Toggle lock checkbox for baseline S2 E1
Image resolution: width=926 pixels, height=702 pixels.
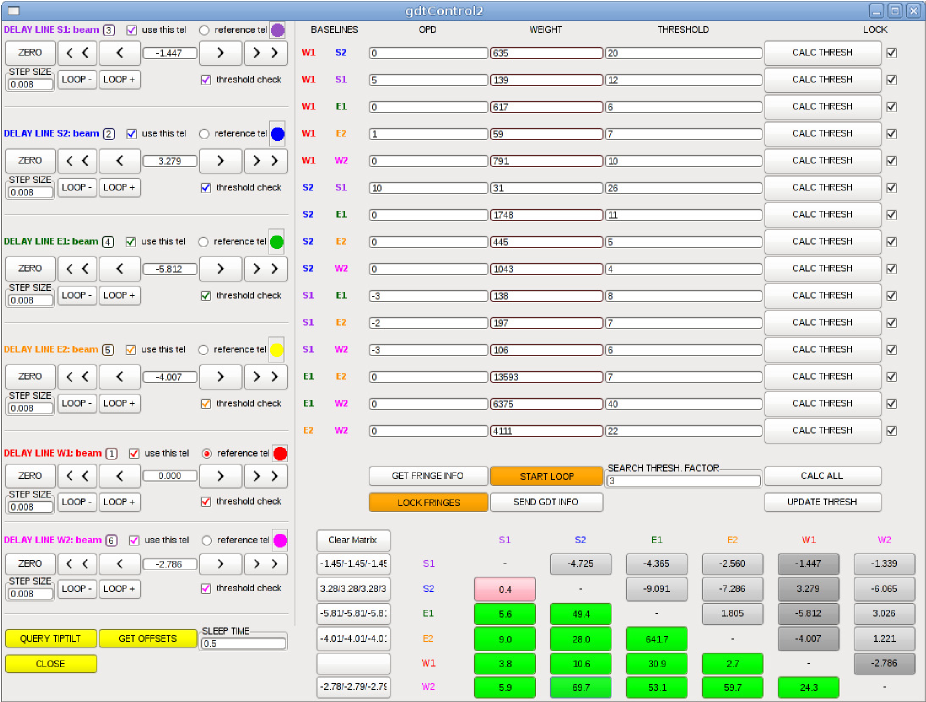(x=892, y=215)
